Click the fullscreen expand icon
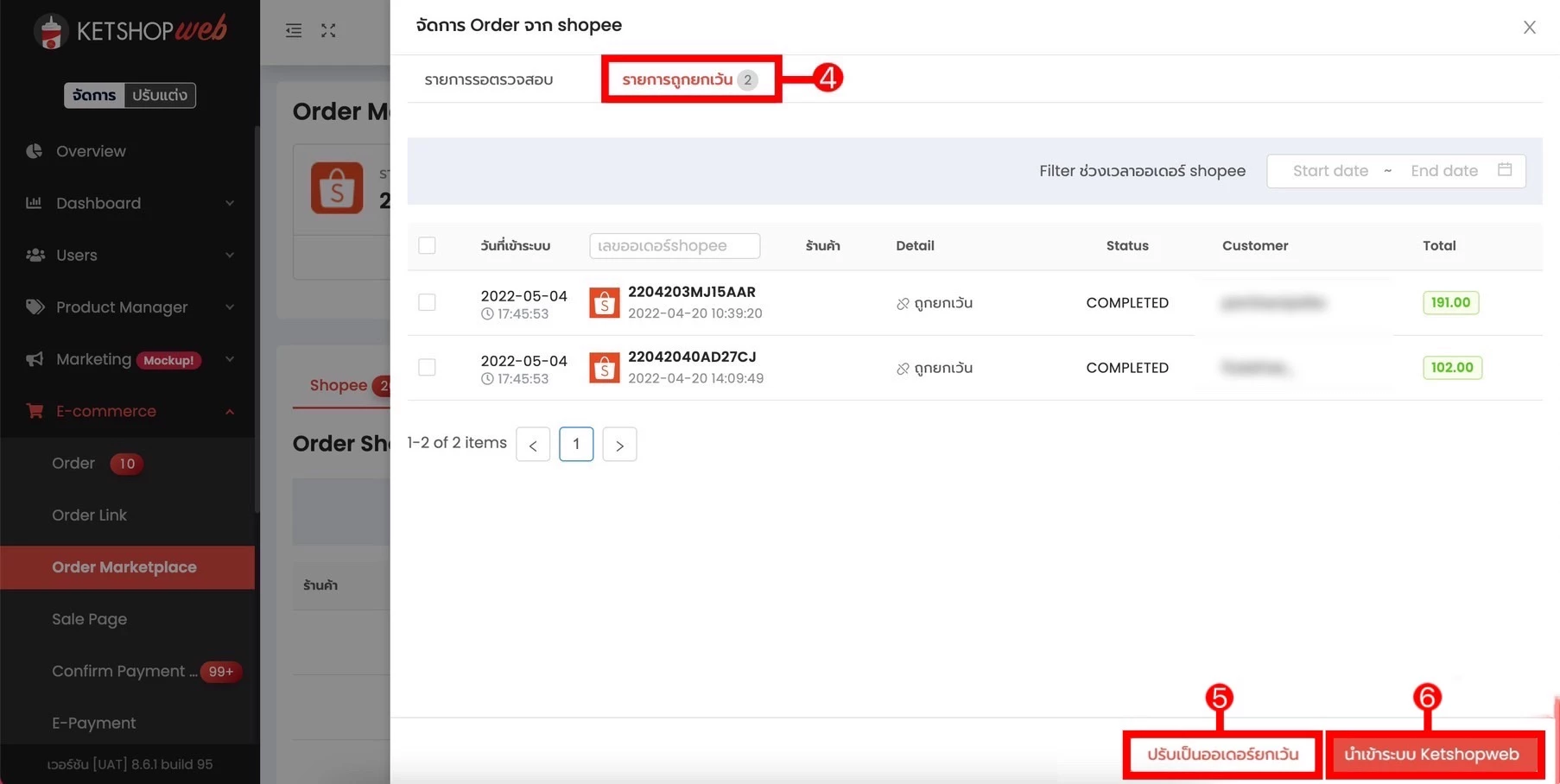1560x784 pixels. 328,31
